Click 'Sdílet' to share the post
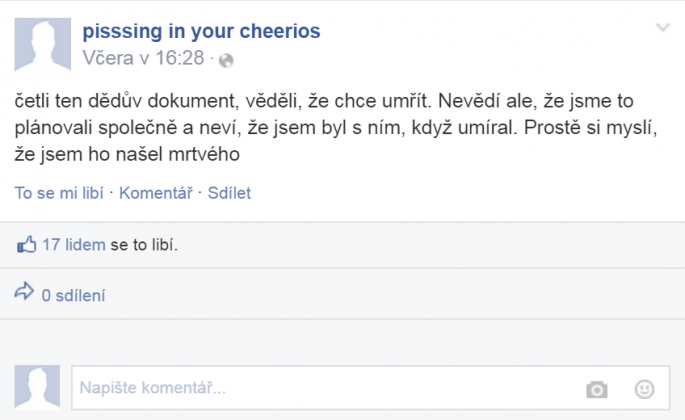 229,193
